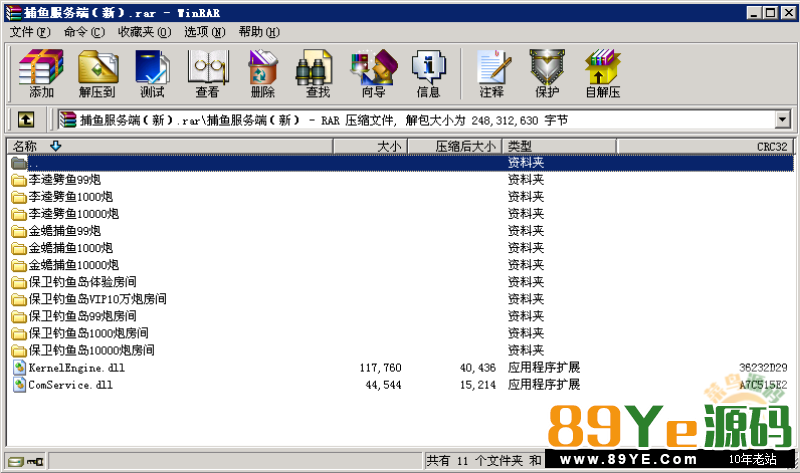
Task: Click the ComService.dll file name
Action: coord(70,385)
